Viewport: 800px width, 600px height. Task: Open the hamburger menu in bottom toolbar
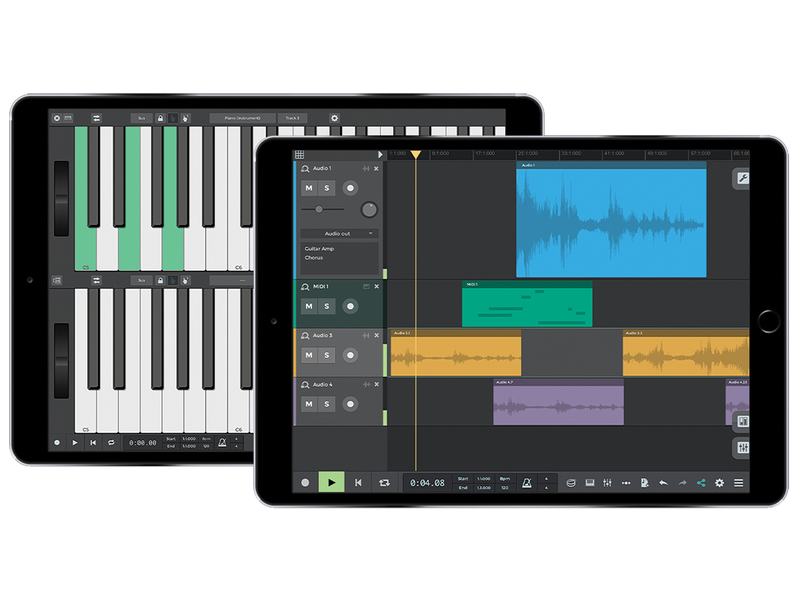(739, 483)
